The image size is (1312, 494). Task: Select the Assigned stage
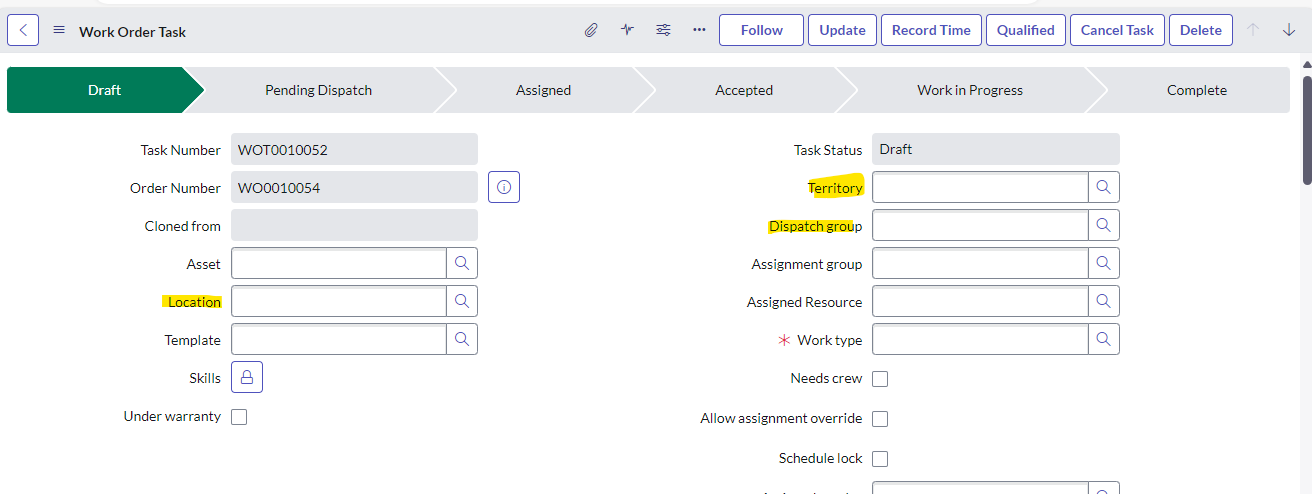[543, 90]
